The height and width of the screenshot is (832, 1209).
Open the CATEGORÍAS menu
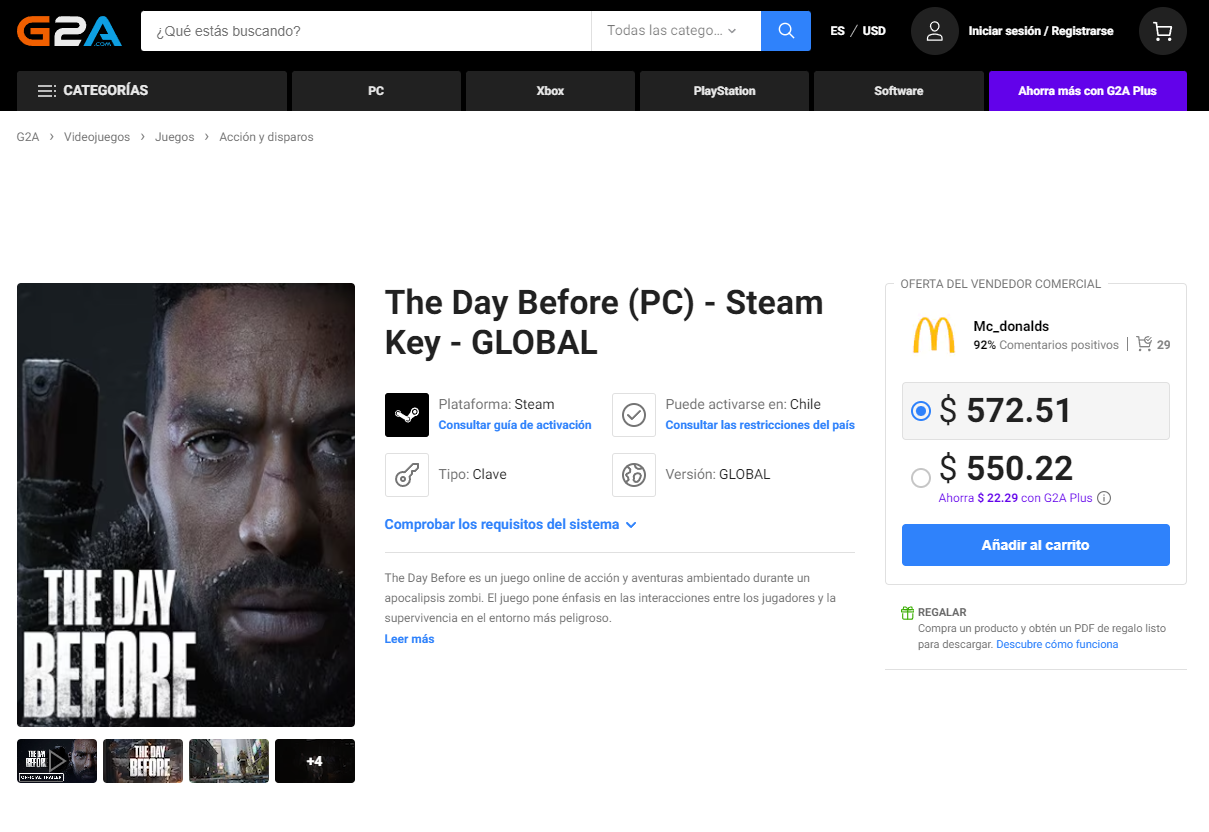(152, 91)
